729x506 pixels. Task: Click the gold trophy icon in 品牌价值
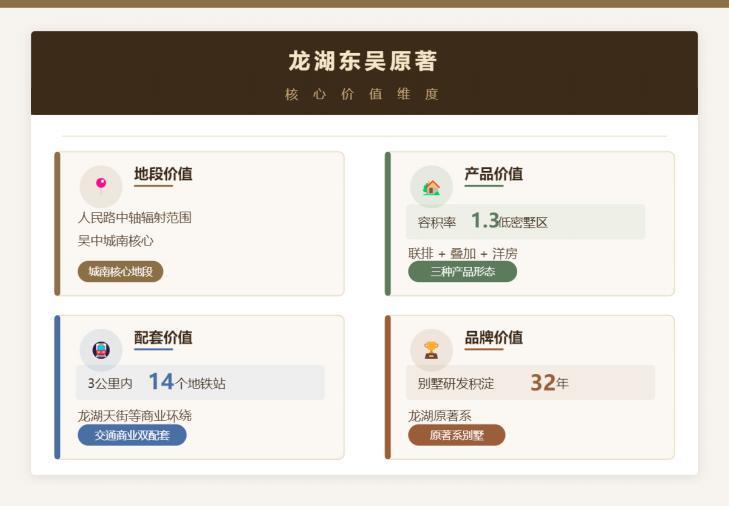pos(431,350)
